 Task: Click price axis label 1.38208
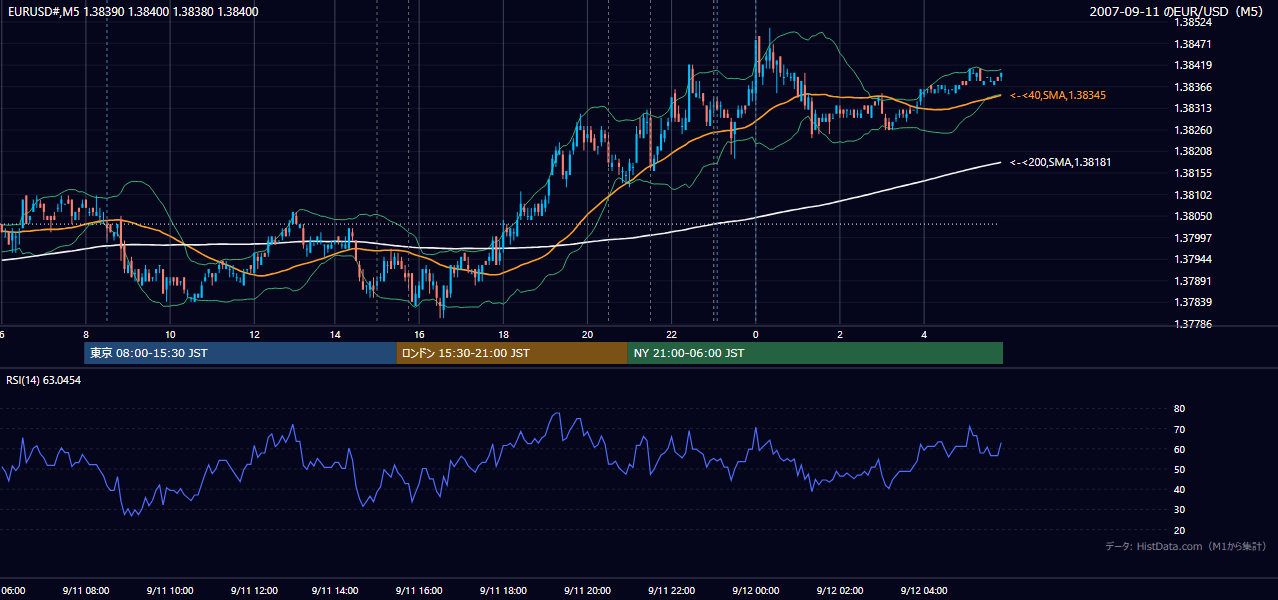[1193, 151]
